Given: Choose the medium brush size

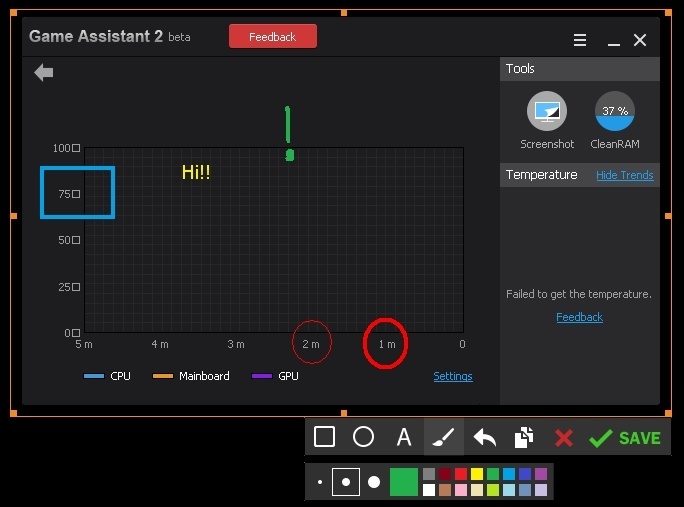Looking at the screenshot, I should click(346, 482).
